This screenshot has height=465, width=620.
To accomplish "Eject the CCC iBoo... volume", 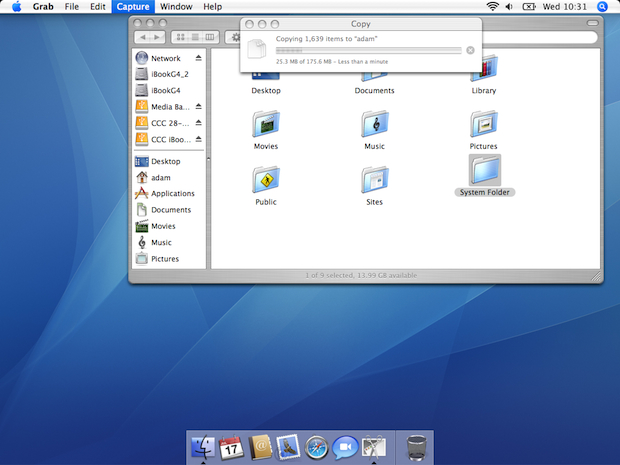I will point(198,139).
